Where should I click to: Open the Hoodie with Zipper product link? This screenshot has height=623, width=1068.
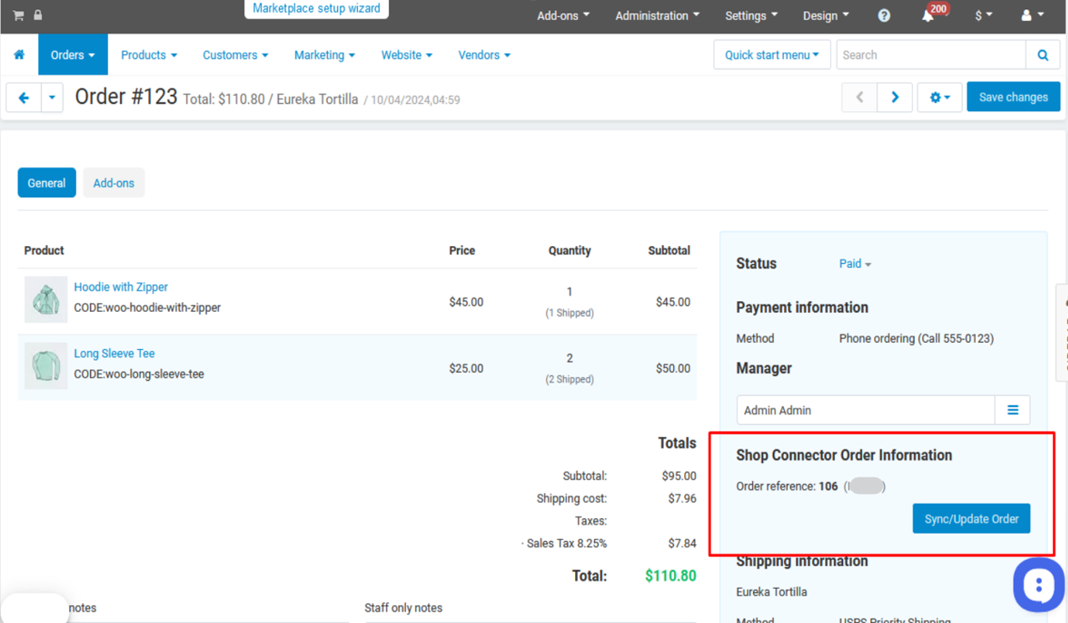point(121,287)
